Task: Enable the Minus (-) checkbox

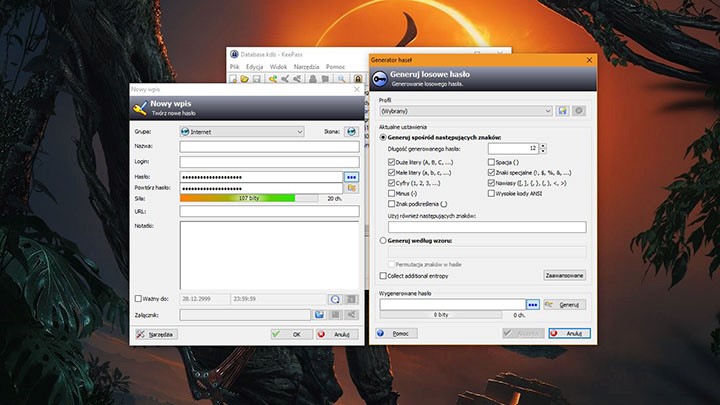Action: 392,193
